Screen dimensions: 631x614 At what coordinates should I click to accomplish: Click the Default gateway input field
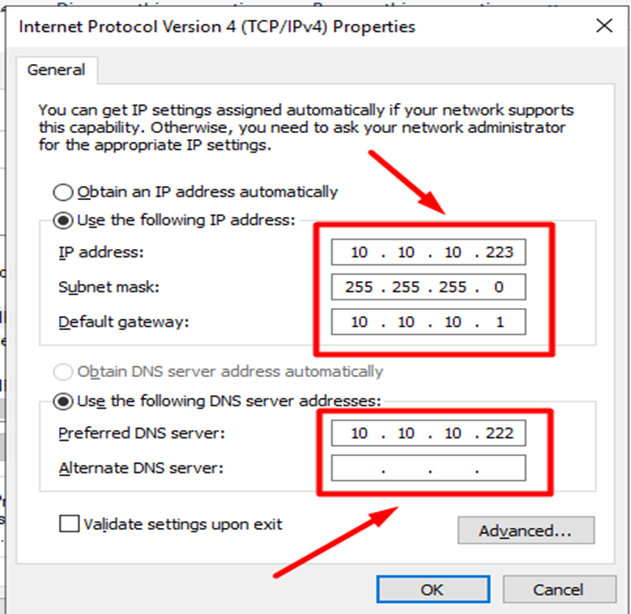click(x=429, y=324)
